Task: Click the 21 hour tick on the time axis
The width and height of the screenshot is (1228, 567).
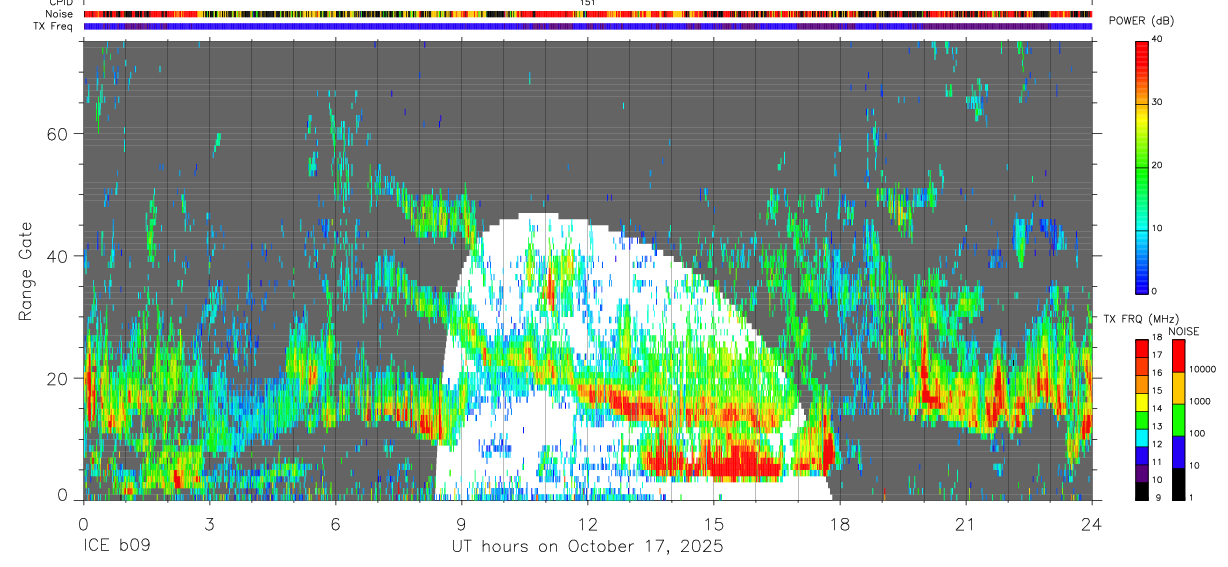Action: pos(966,523)
